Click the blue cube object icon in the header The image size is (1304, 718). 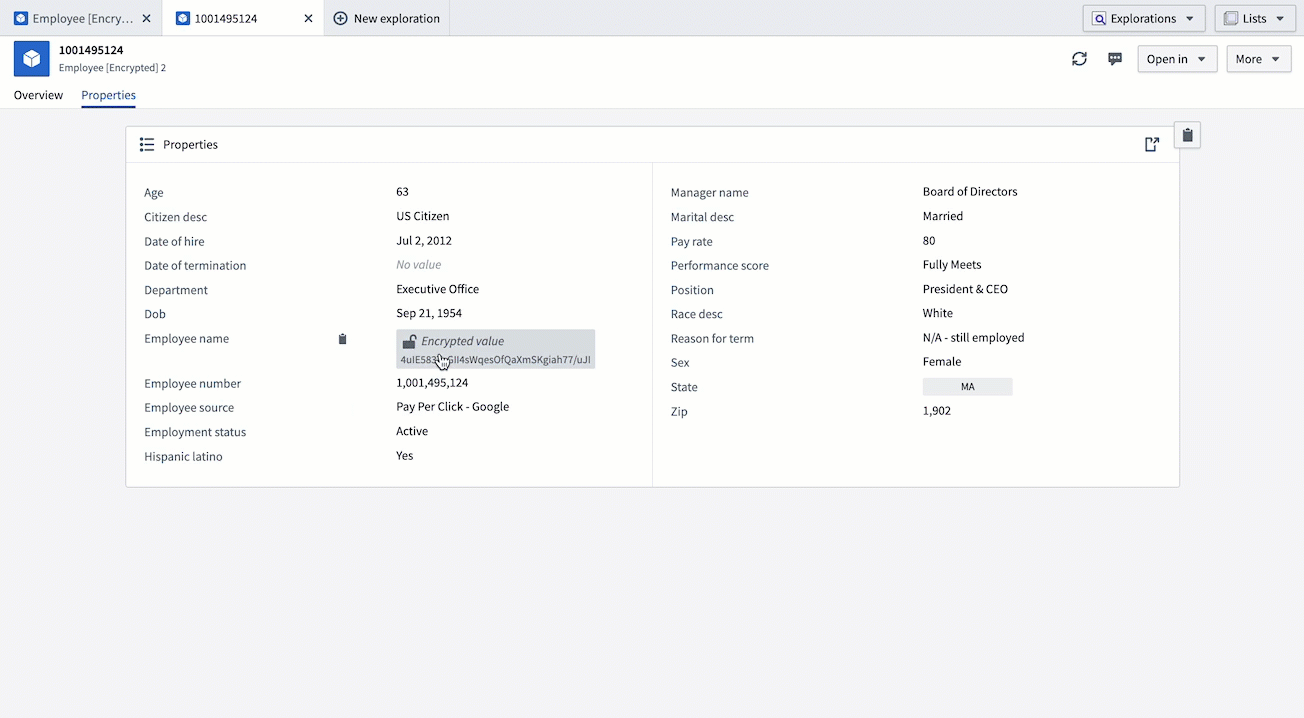32,59
